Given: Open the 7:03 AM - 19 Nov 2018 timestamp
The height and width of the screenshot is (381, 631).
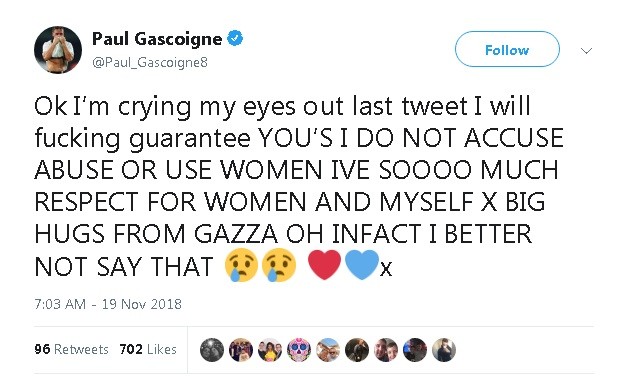Looking at the screenshot, I should pos(108,304).
